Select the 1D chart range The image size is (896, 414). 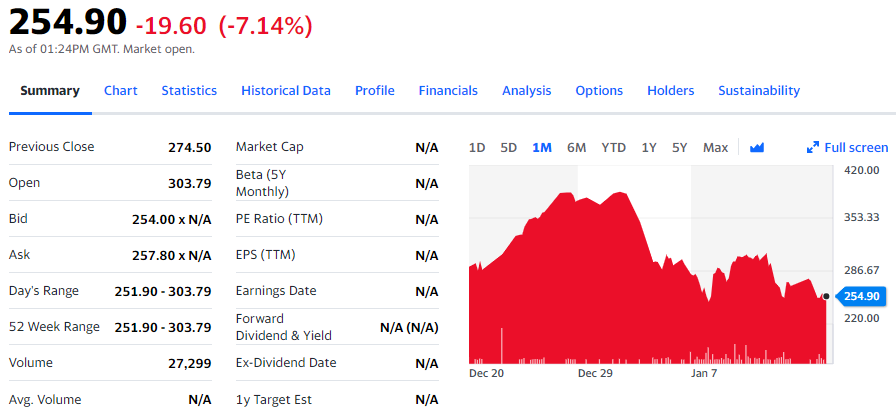pos(477,148)
